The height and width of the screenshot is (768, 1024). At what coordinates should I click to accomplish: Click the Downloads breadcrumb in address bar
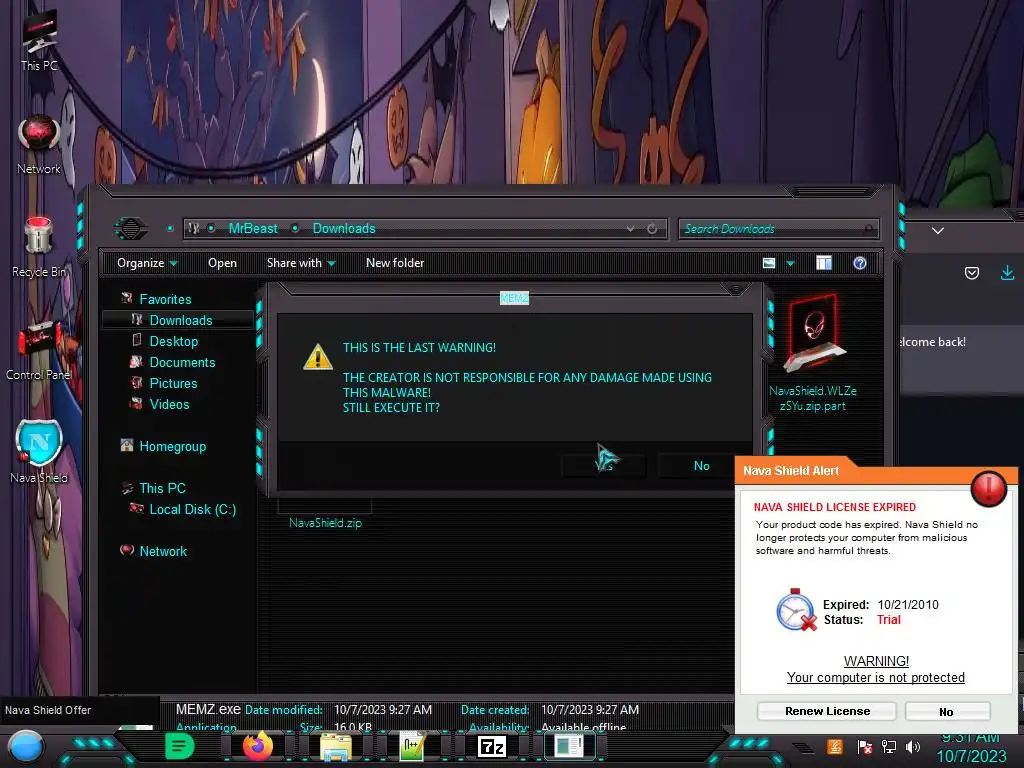[x=344, y=229]
